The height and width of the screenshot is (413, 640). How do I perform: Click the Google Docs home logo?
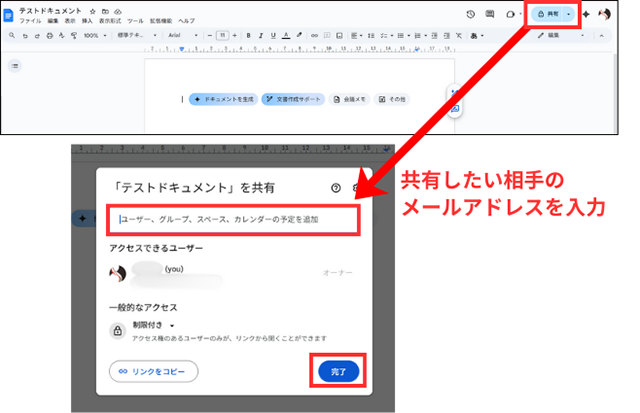(9, 14)
